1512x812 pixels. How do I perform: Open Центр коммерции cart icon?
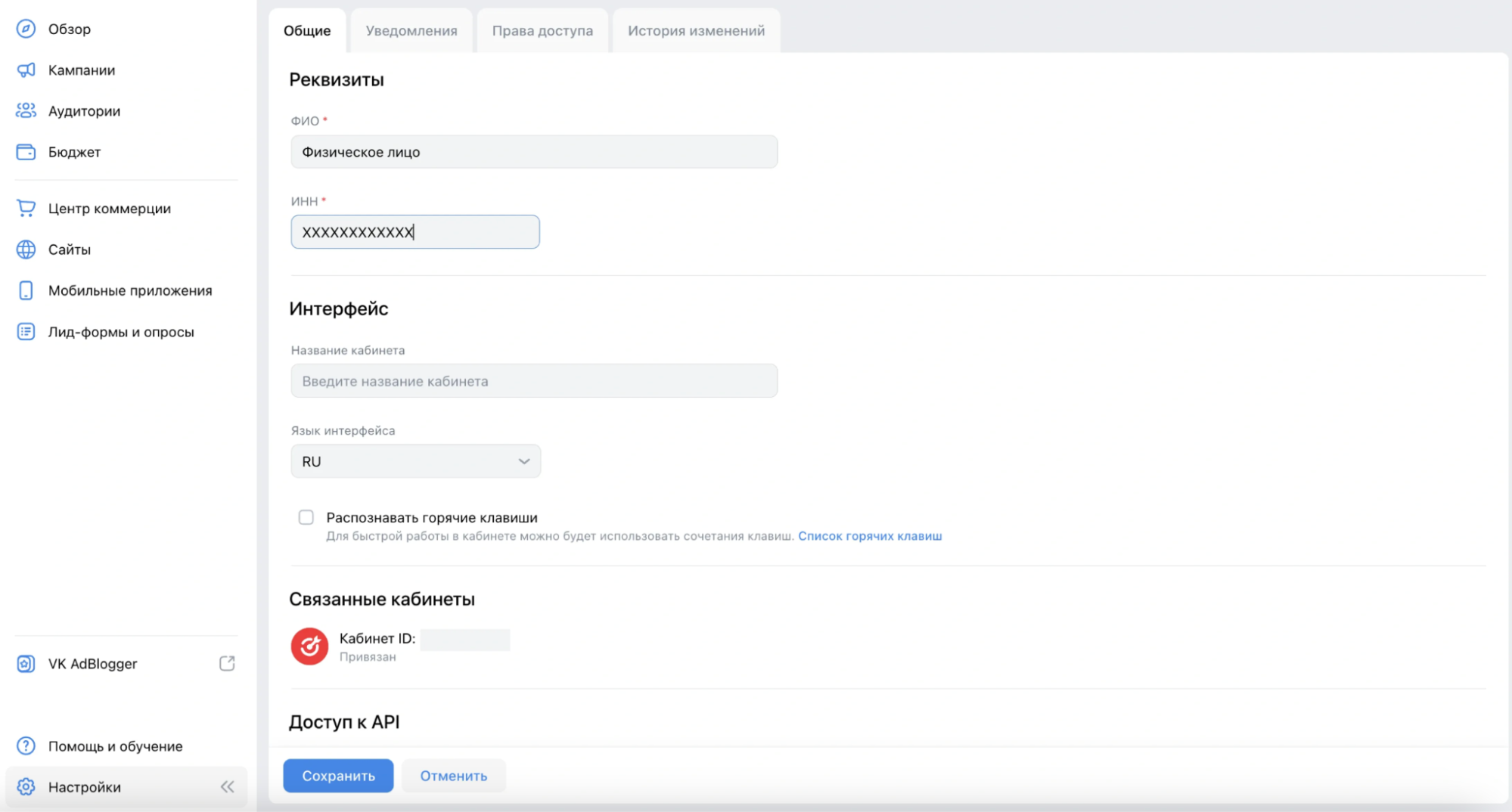click(26, 209)
